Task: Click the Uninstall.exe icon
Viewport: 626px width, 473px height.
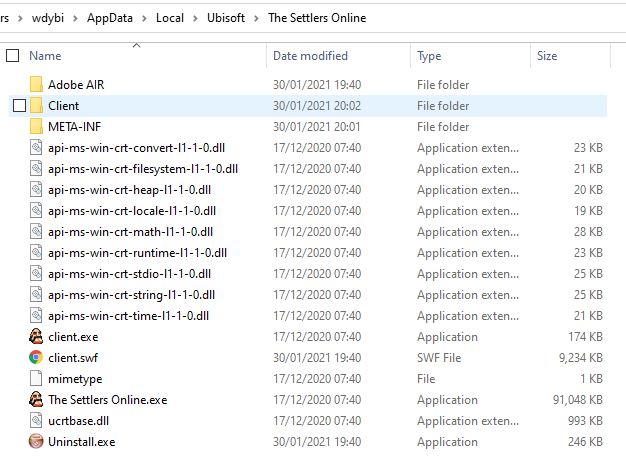Action: tap(36, 442)
